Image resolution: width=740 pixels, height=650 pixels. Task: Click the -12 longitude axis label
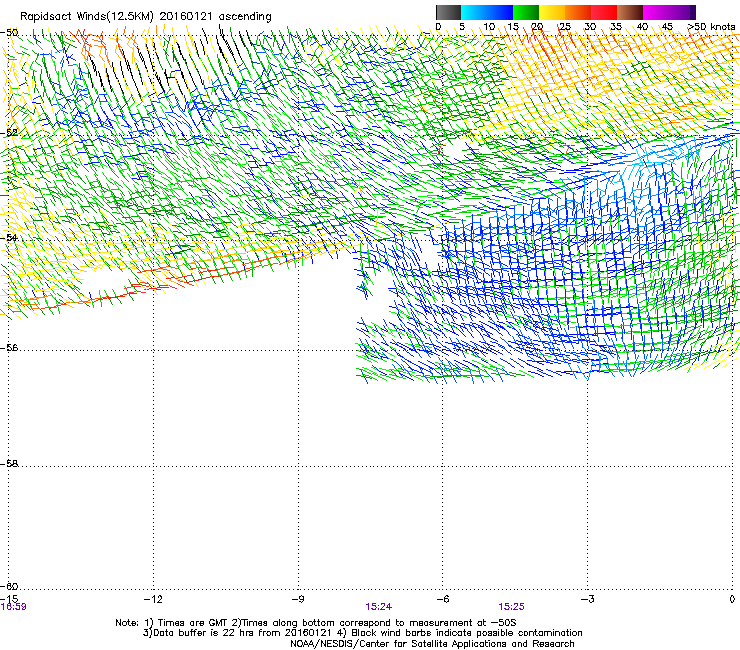click(153, 599)
